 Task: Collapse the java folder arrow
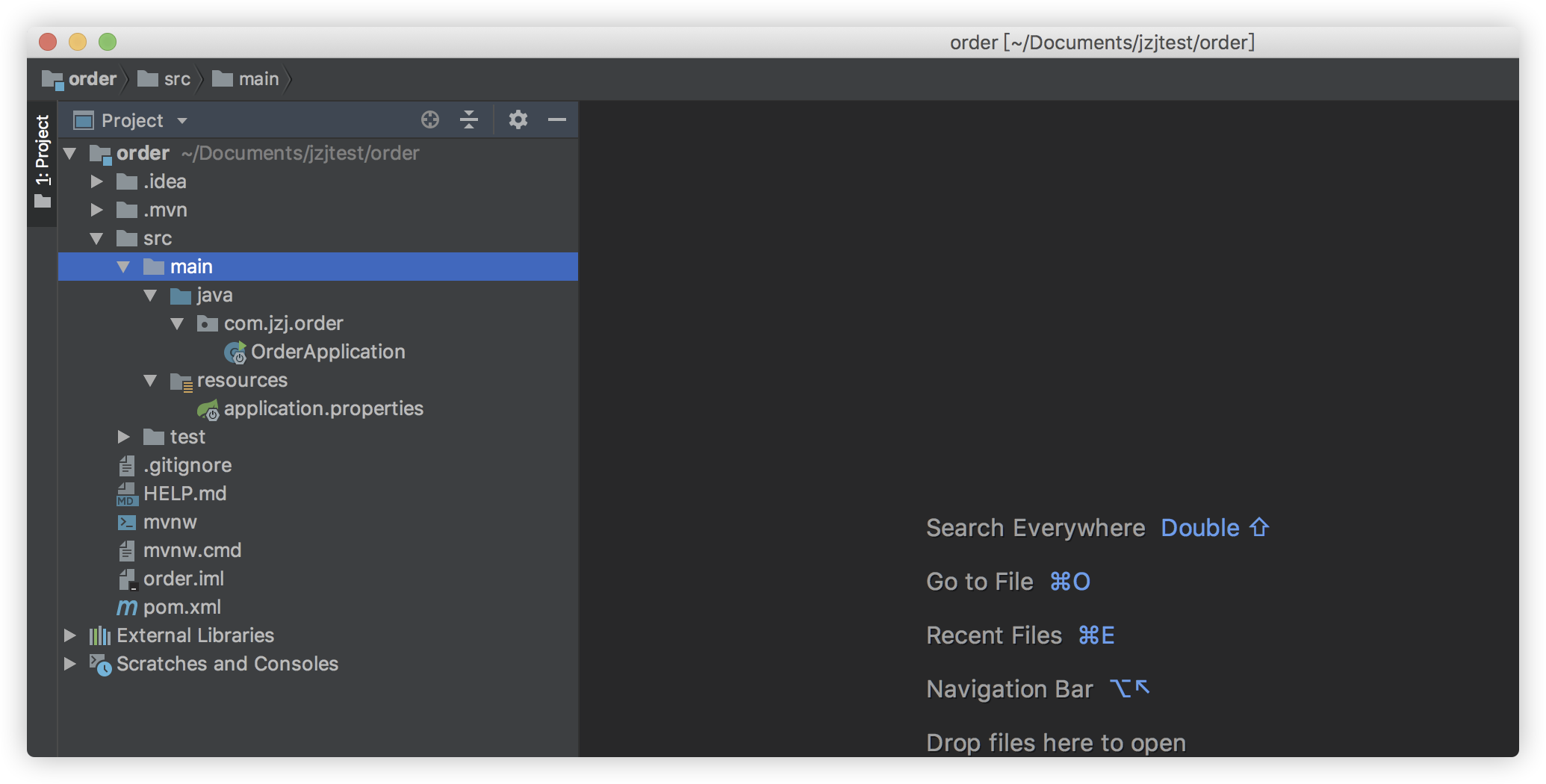(151, 296)
